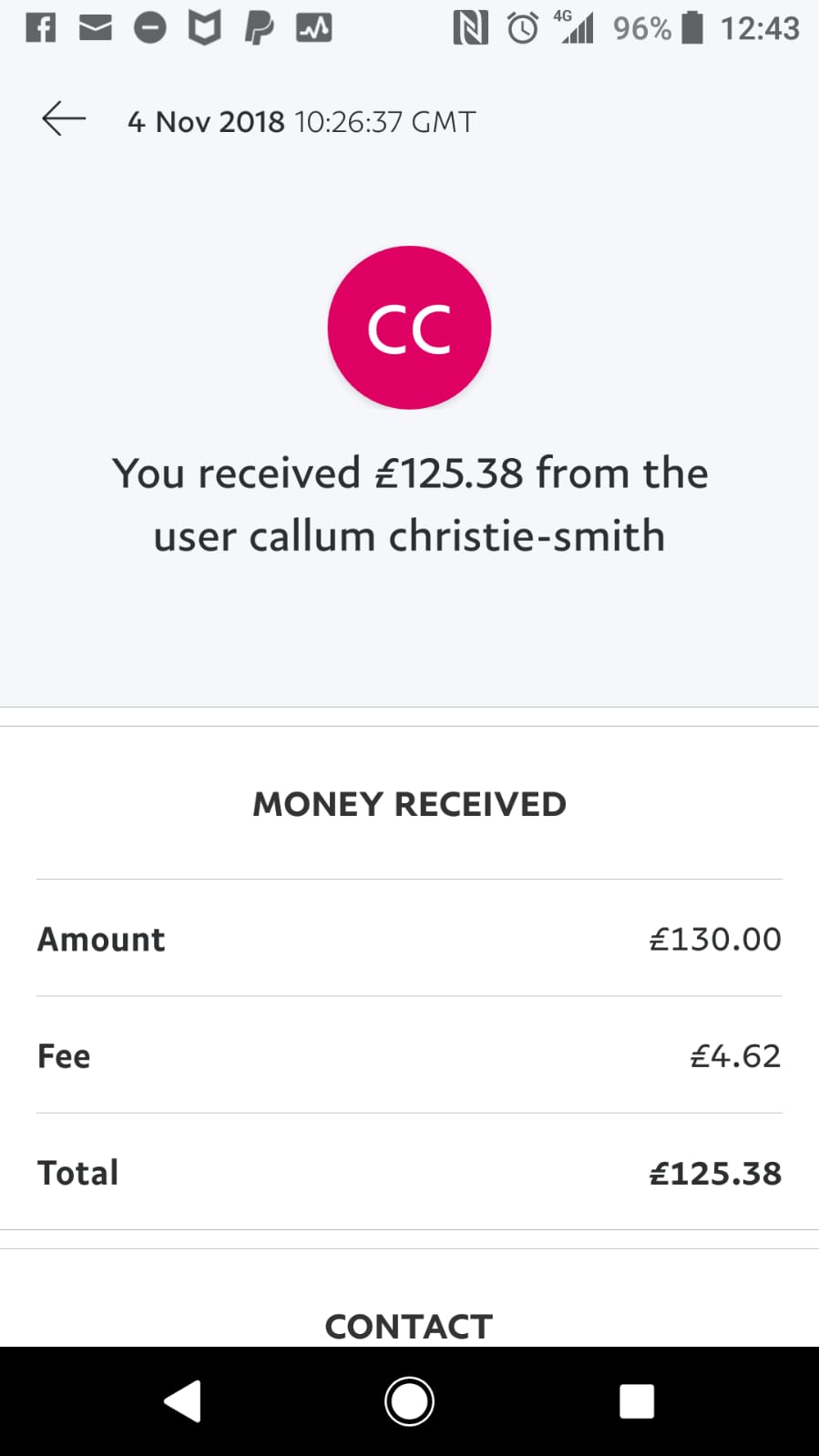Tap the mail envelope notification icon
Screen dimensions: 819x1456
point(96,28)
